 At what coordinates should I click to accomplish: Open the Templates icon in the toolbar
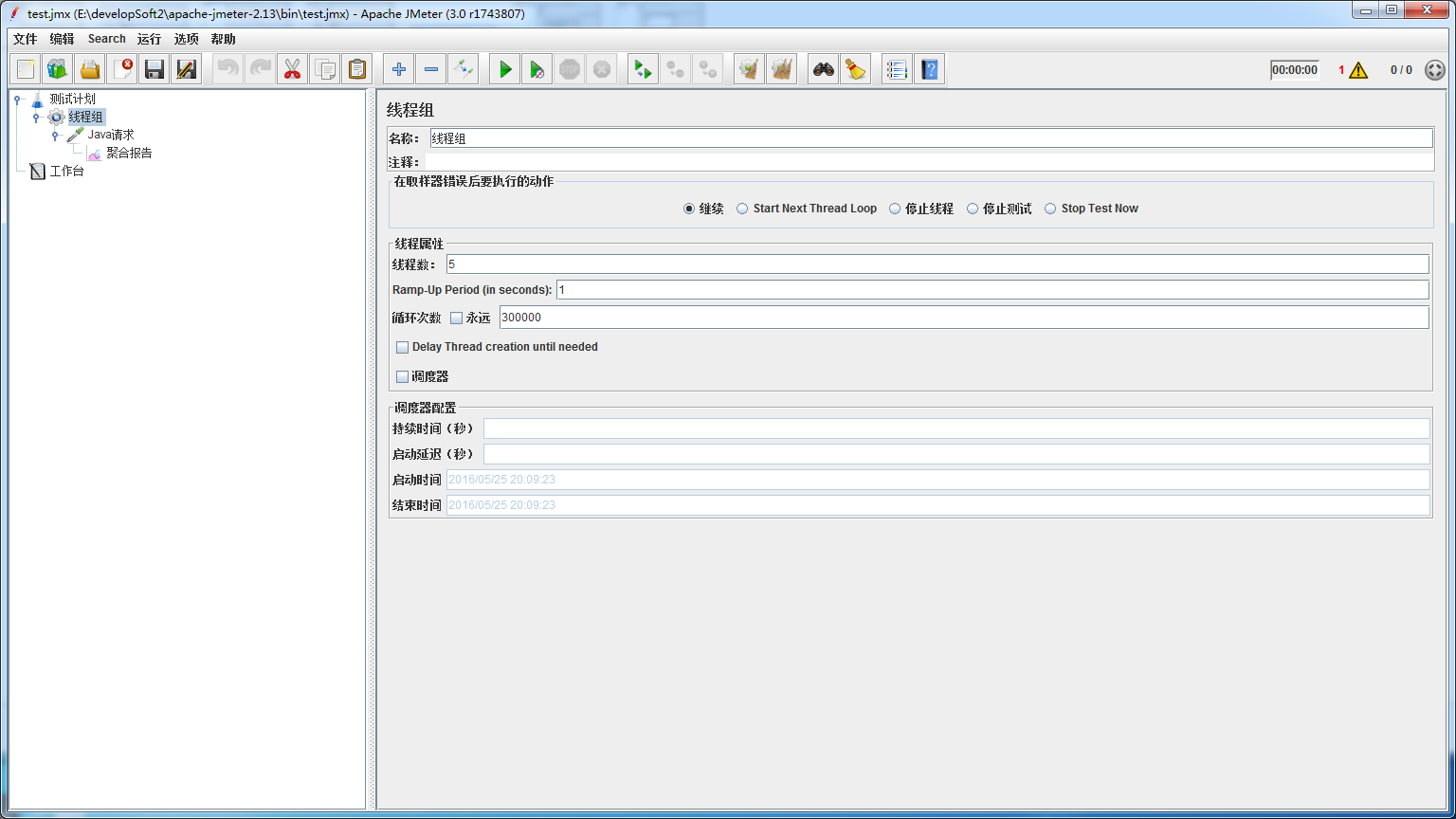(x=58, y=69)
